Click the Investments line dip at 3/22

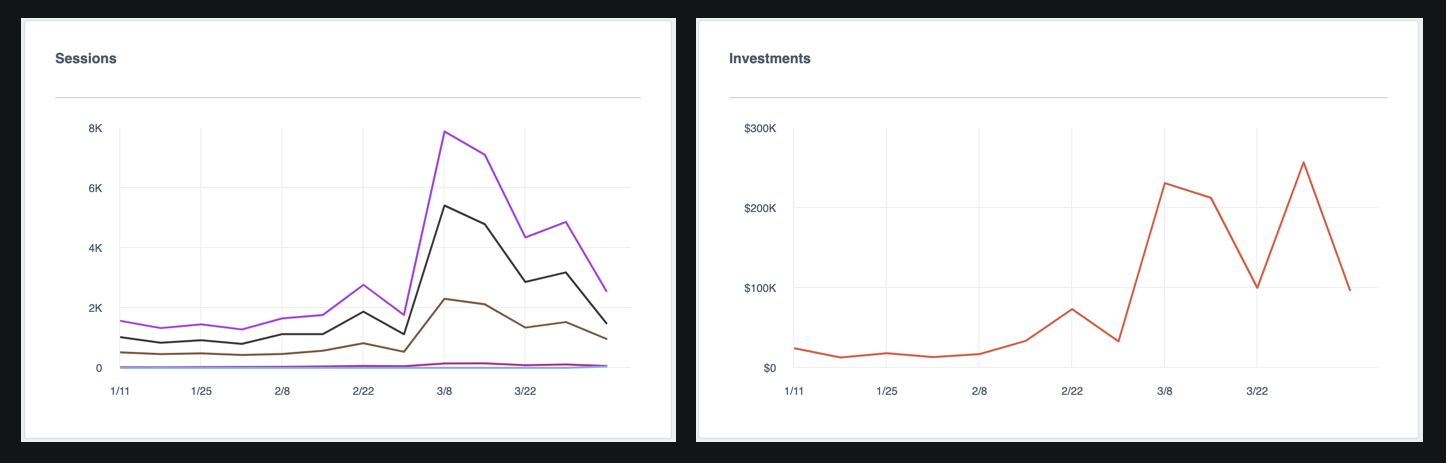1257,288
